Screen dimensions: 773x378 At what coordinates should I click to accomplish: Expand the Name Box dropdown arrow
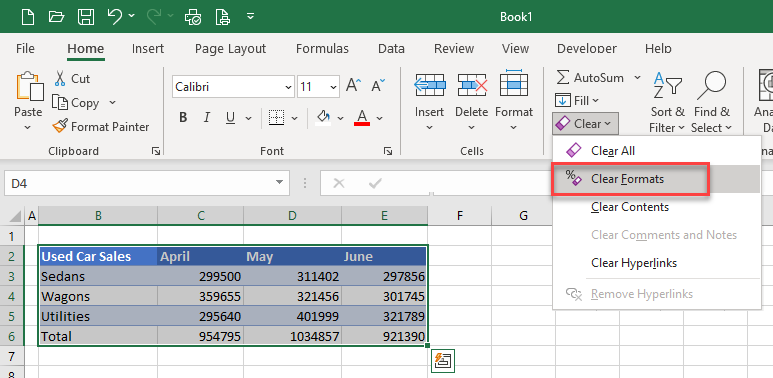coord(280,183)
